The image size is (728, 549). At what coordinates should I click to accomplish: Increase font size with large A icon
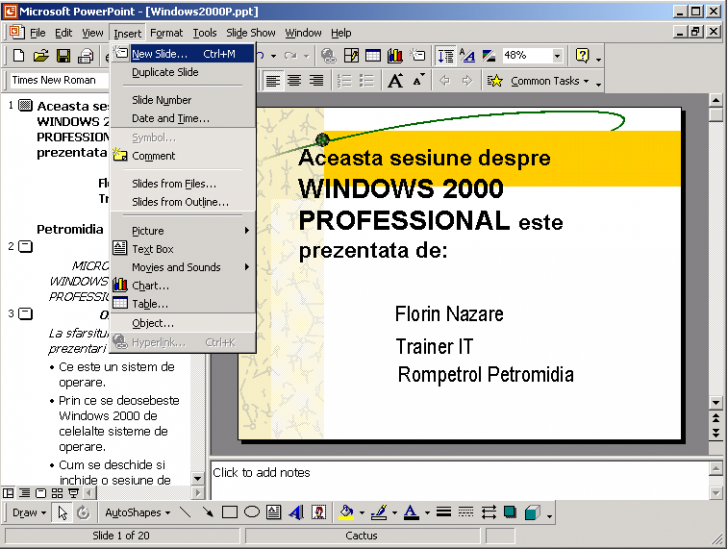[x=396, y=81]
